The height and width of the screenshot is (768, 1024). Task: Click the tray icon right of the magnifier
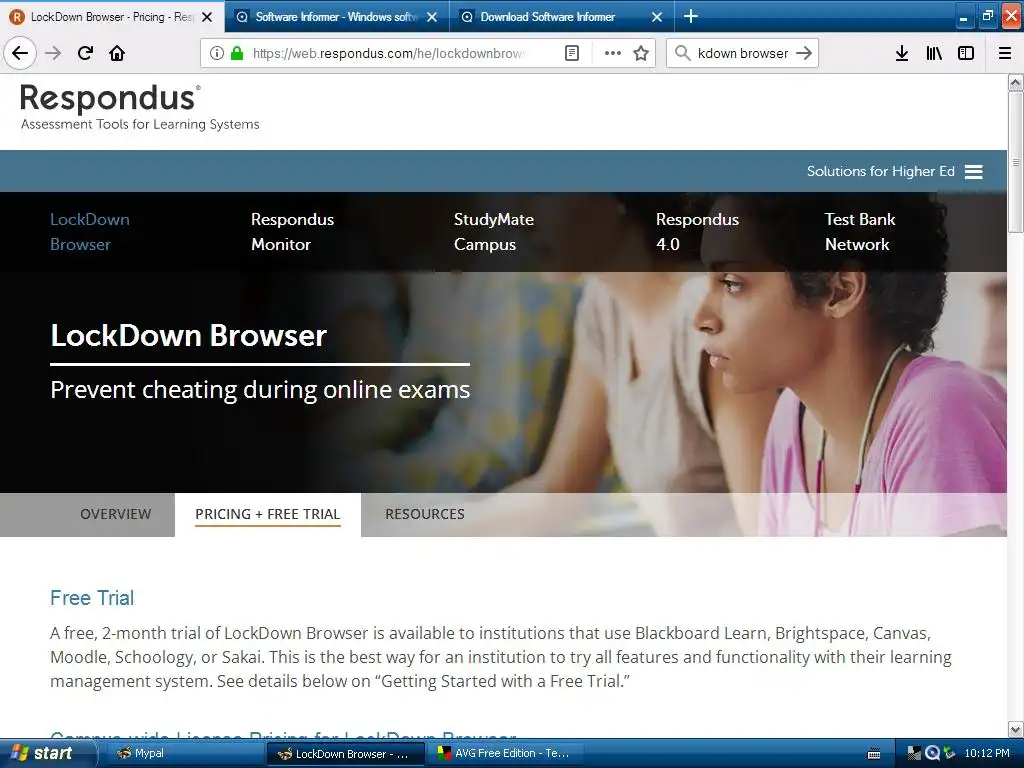point(949,753)
